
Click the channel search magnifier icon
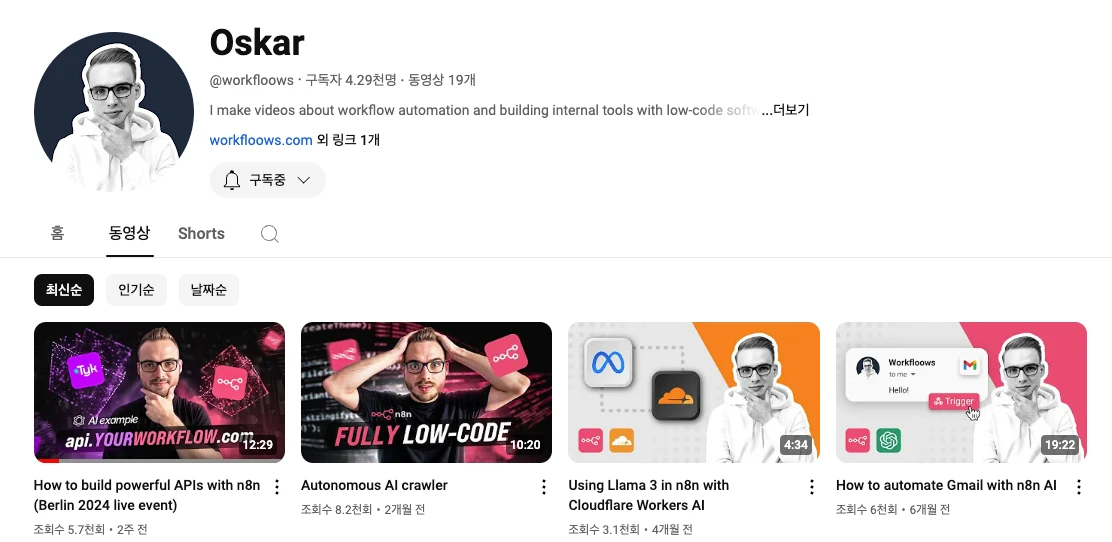[x=269, y=234]
